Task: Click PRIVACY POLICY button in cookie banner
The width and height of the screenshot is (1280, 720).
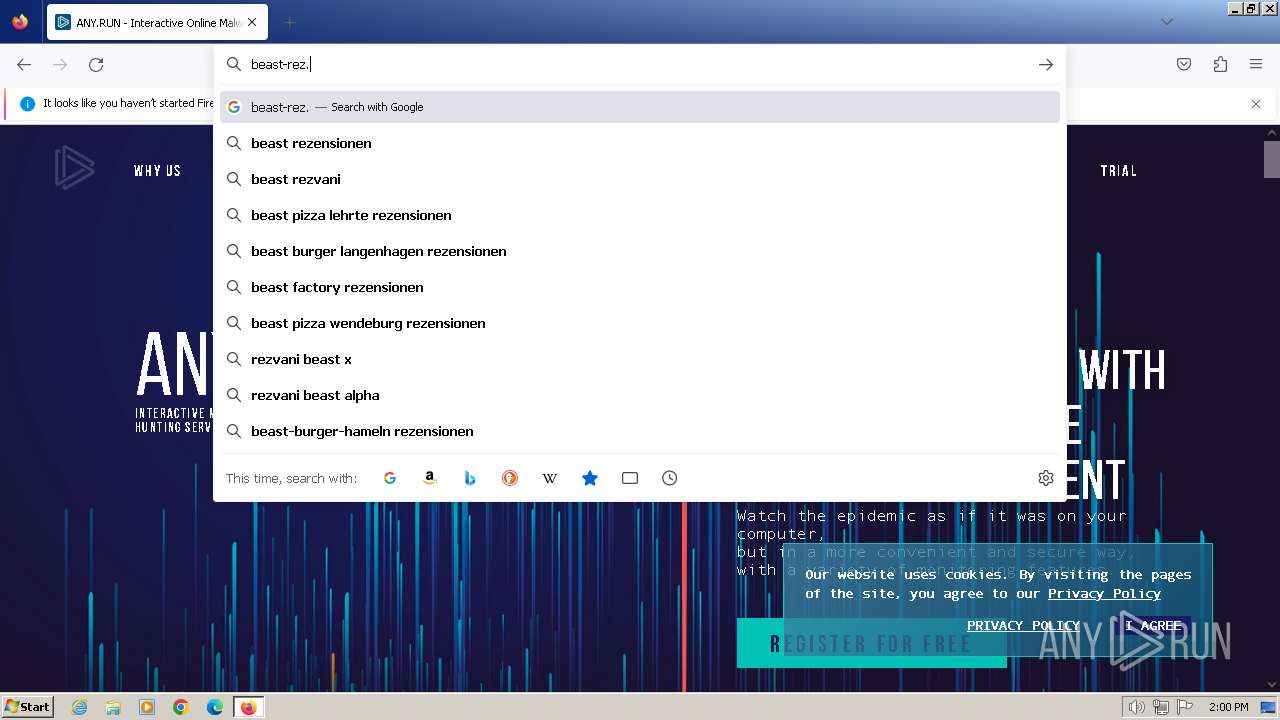Action: point(1023,625)
